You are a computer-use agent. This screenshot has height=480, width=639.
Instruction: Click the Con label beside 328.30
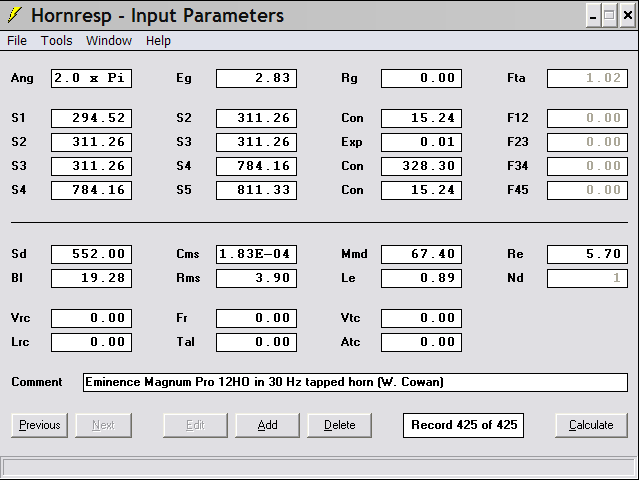[353, 166]
